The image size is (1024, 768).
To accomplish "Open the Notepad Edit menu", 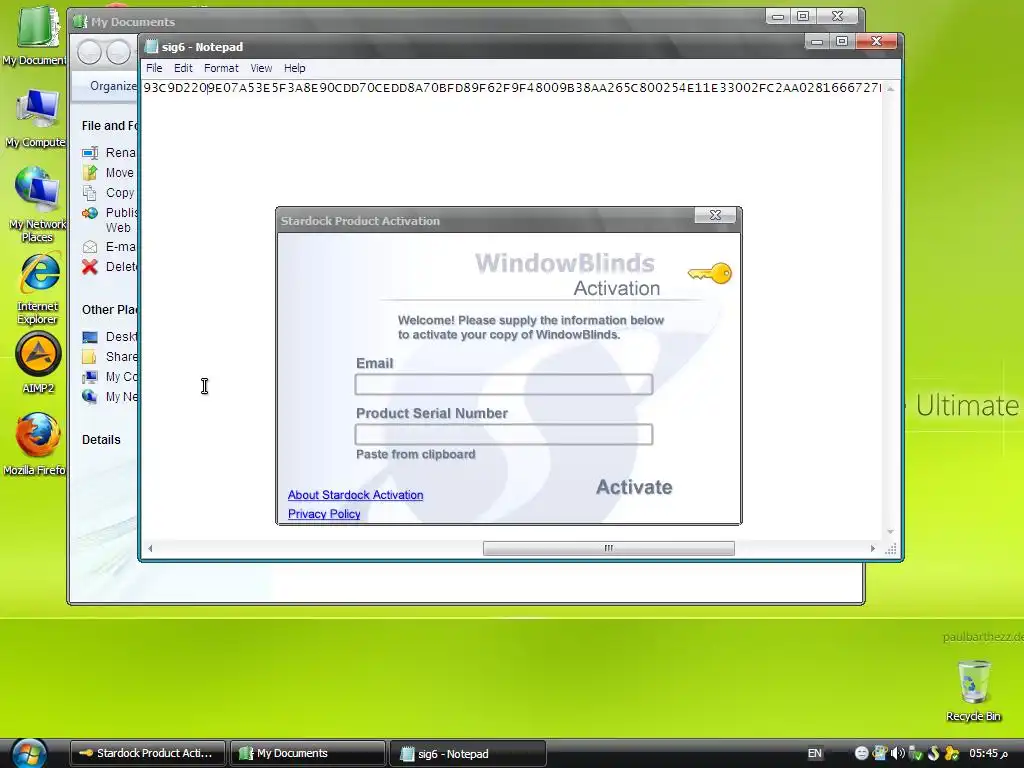I will [183, 68].
